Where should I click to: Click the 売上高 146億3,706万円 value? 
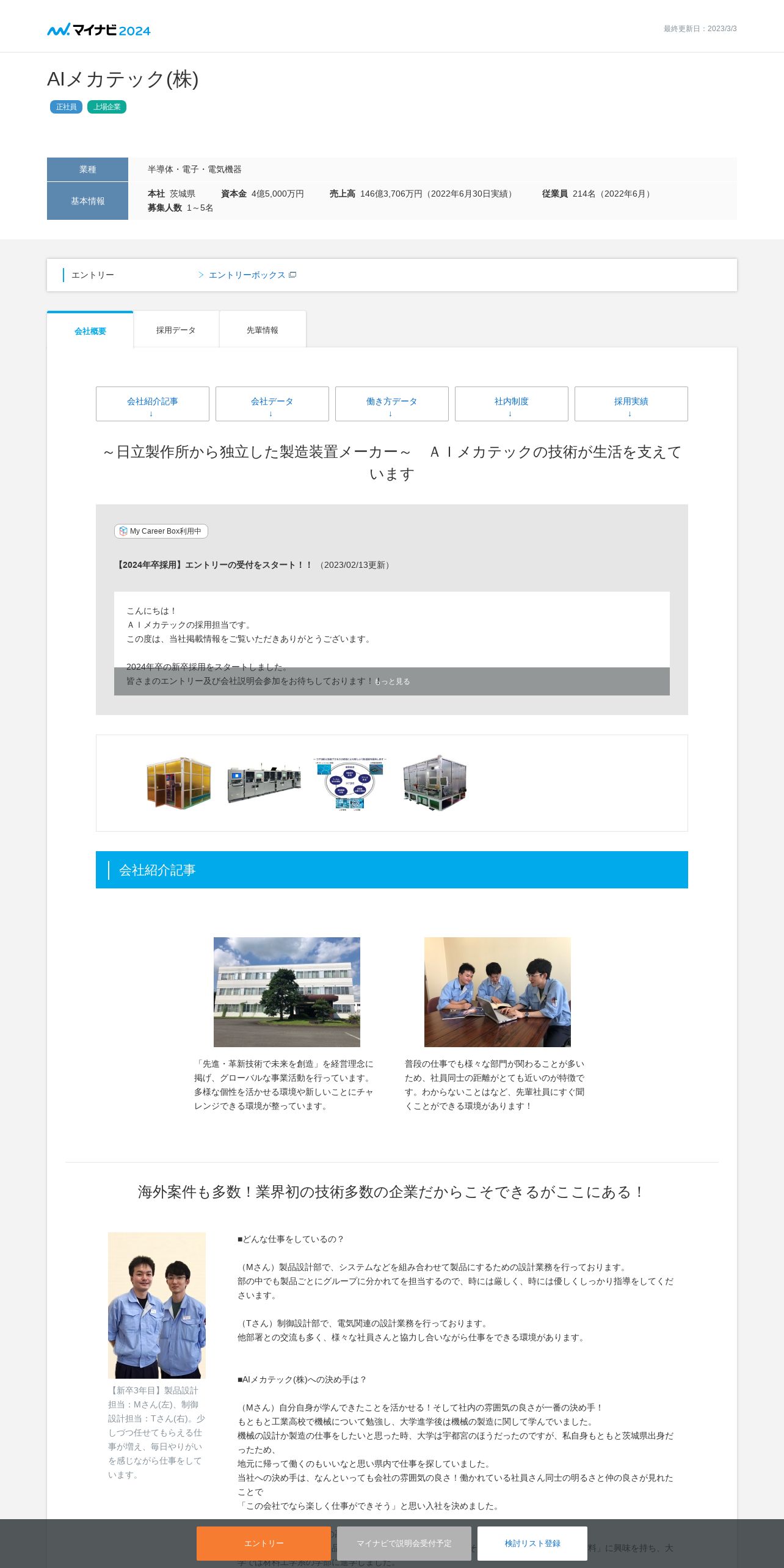[x=423, y=194]
